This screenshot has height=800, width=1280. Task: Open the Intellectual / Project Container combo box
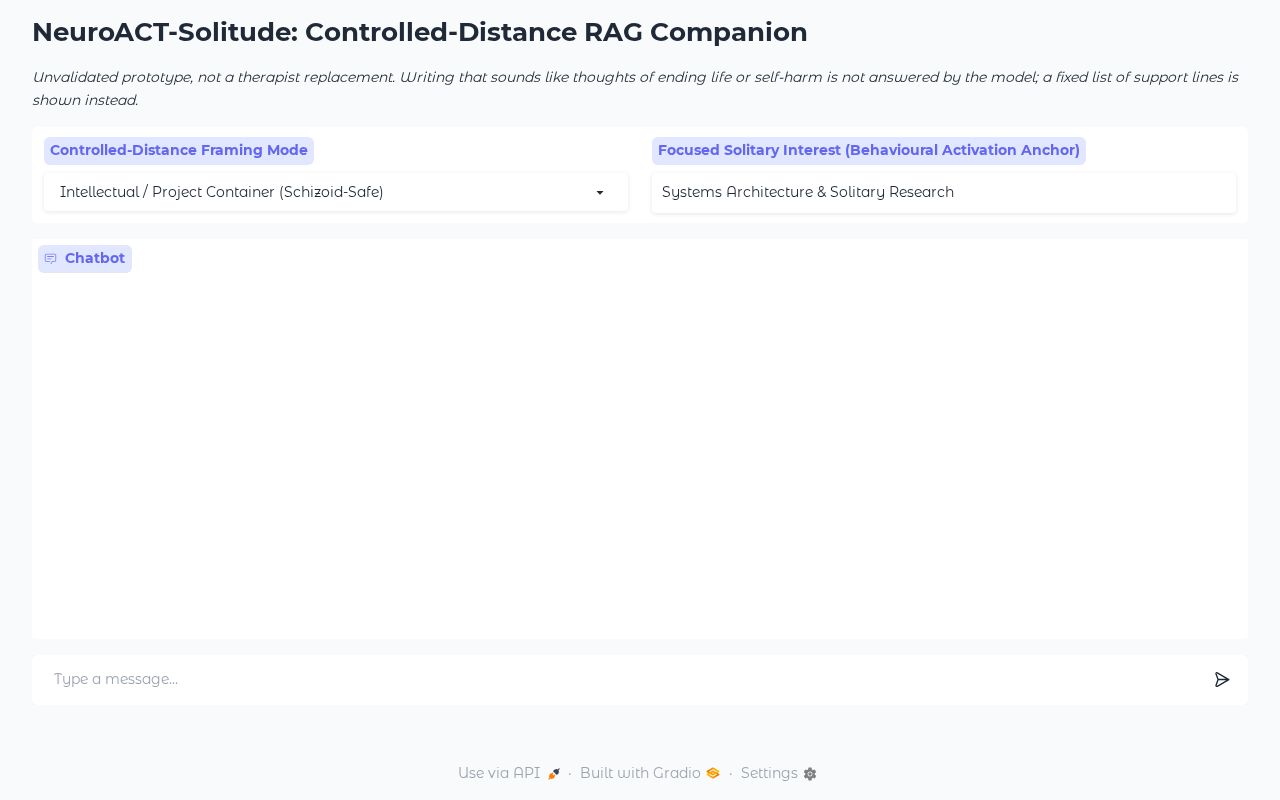[x=336, y=192]
